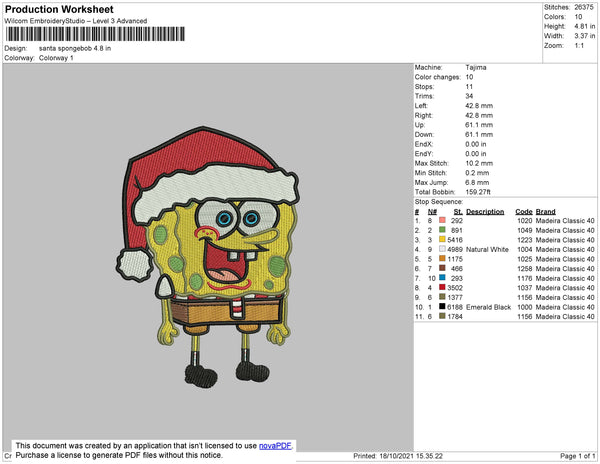Click the Max Jump value 6.8 mm
600x464 pixels.
click(x=477, y=182)
